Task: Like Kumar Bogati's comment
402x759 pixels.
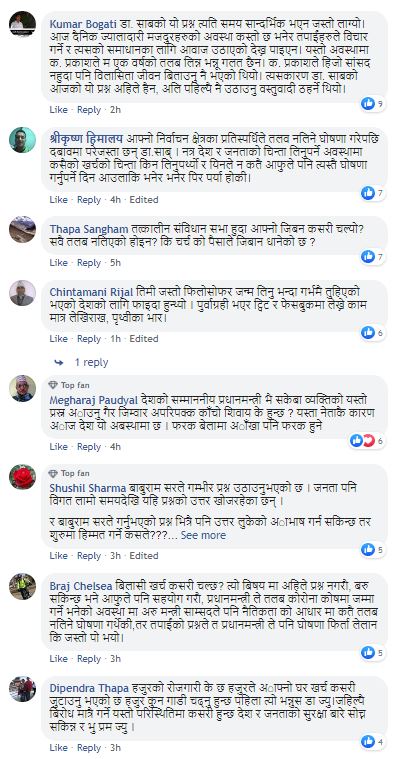Action: [x=59, y=110]
